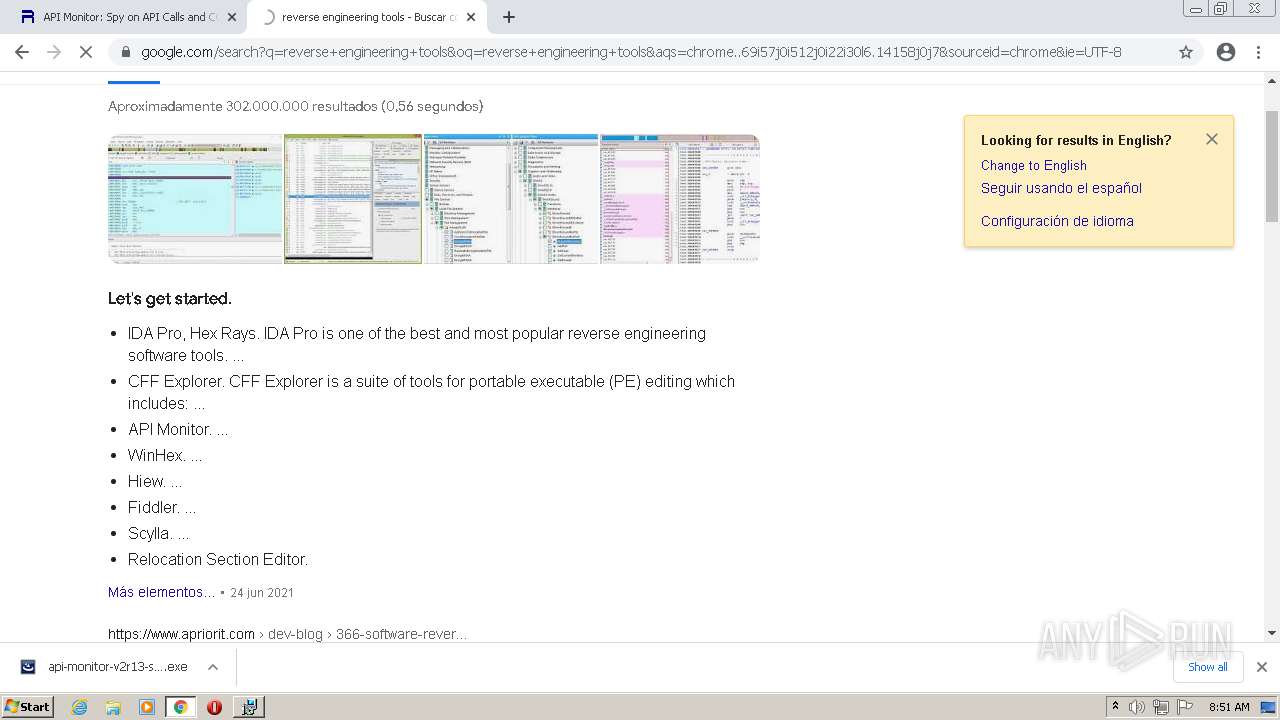Open the Windows Start menu
The image size is (1280, 720).
pyautogui.click(x=28, y=706)
